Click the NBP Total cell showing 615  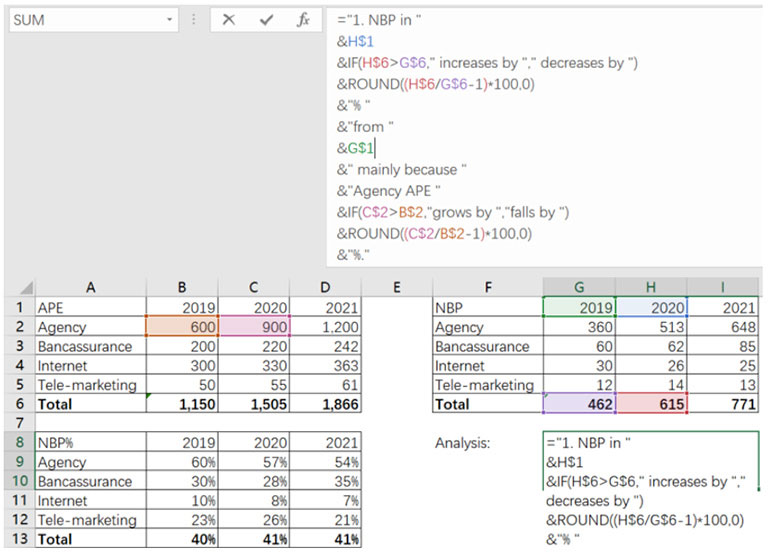click(650, 404)
